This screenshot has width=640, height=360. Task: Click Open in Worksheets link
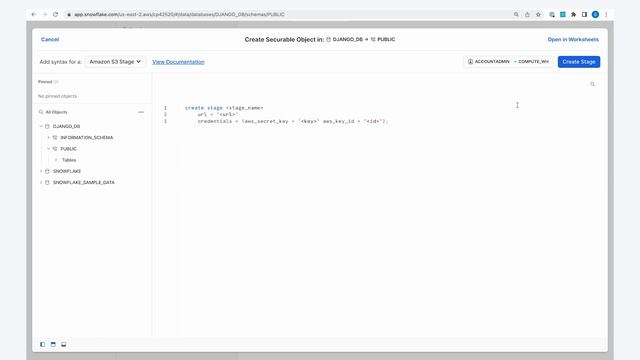point(573,40)
